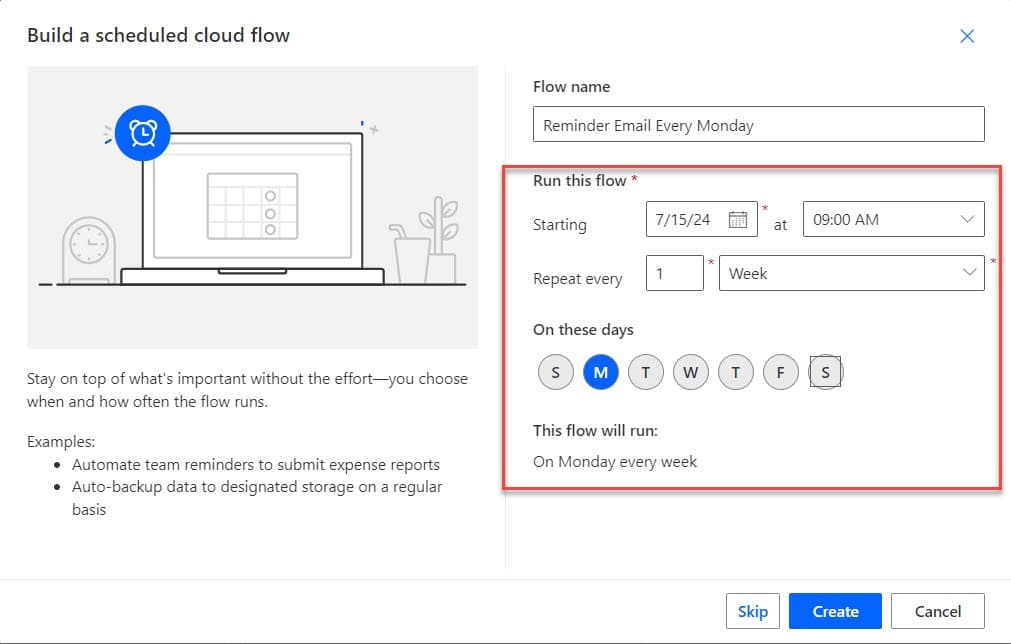Deselect Monday day button
Image resolution: width=1011 pixels, height=644 pixels.
(601, 373)
